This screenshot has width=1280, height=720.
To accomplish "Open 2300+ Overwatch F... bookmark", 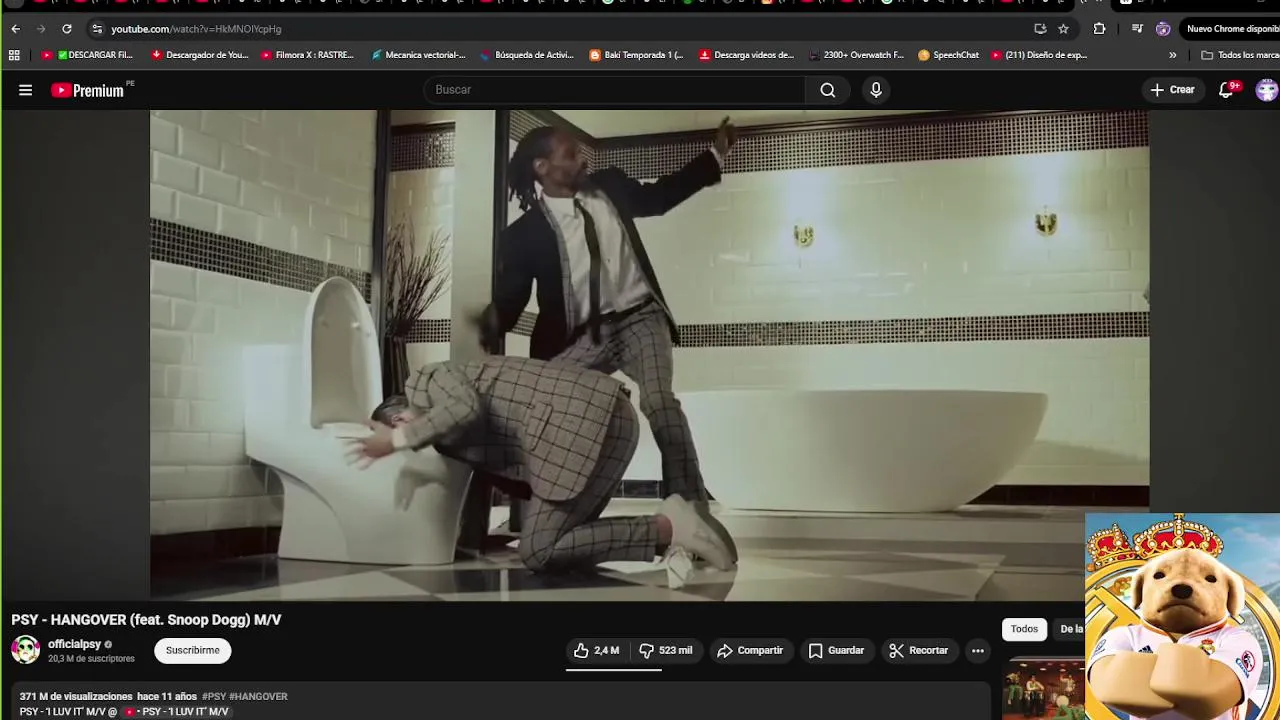I will coord(856,55).
